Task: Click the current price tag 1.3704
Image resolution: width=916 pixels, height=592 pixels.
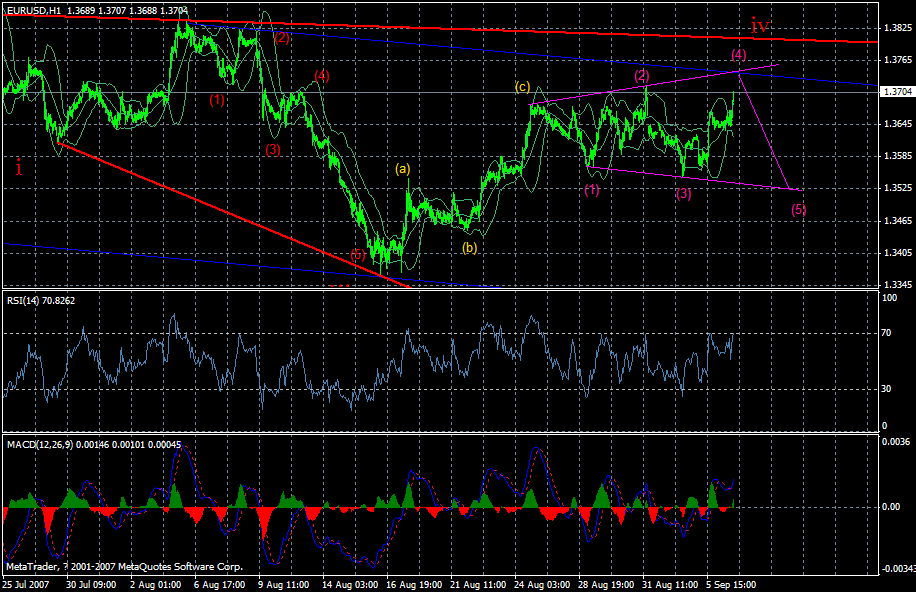Action: point(897,92)
